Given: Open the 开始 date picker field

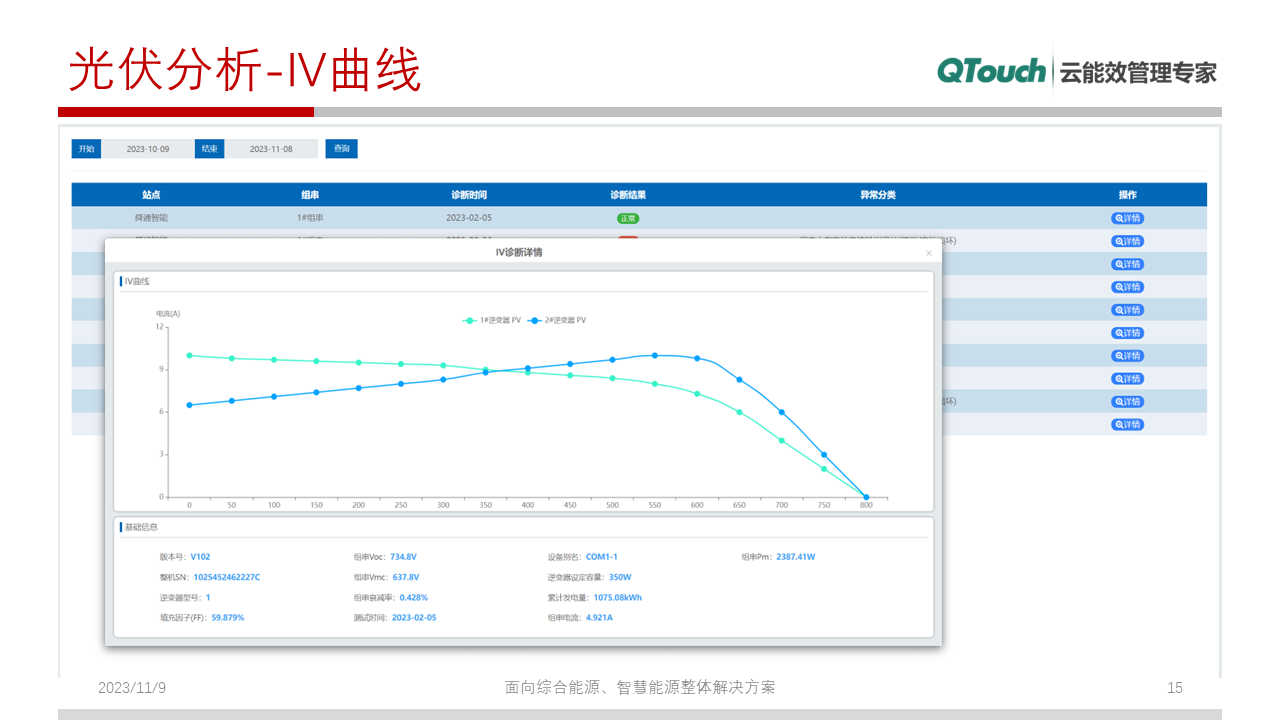Looking at the screenshot, I should tap(148, 149).
